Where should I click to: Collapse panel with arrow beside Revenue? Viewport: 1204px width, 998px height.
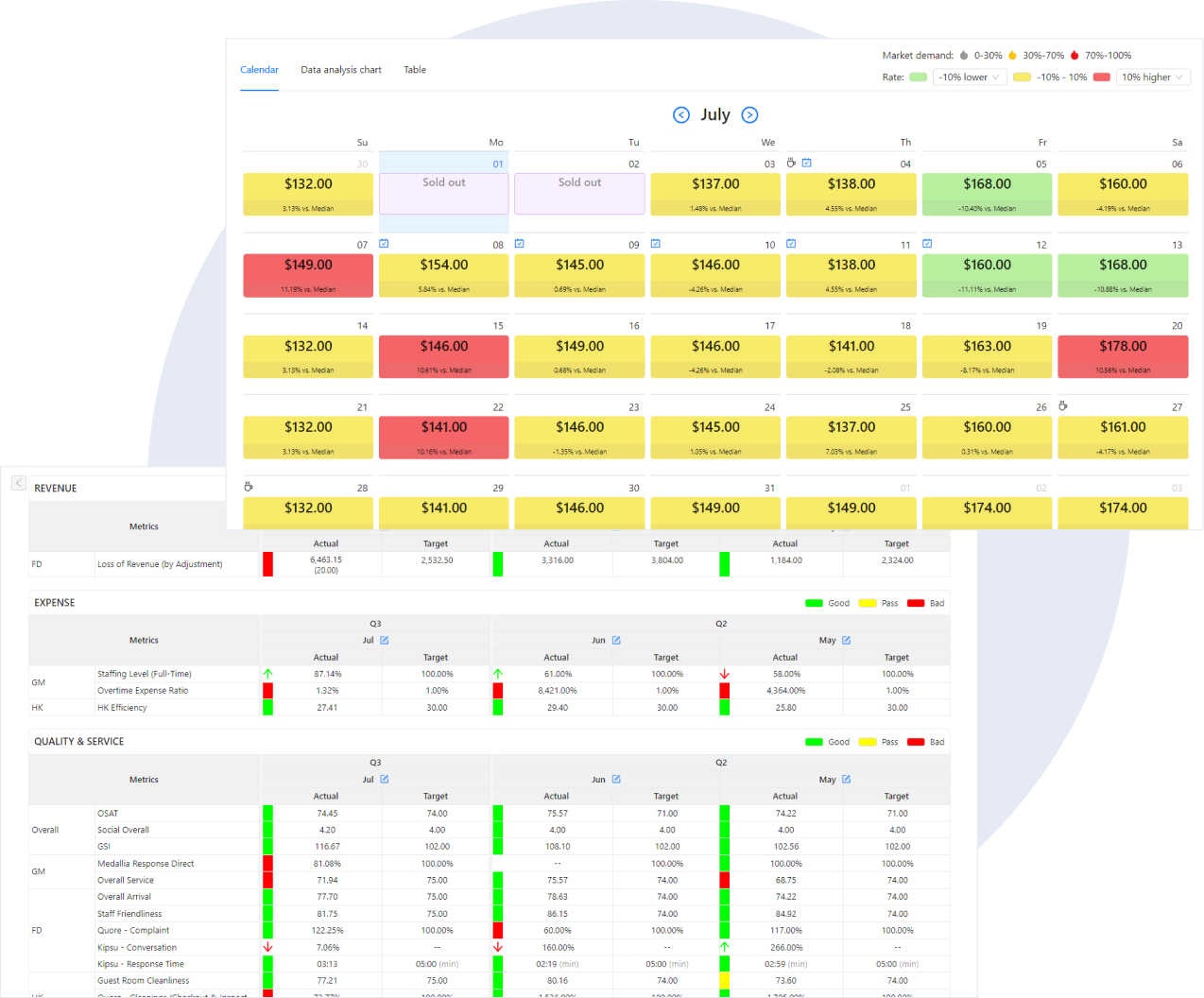[18, 483]
